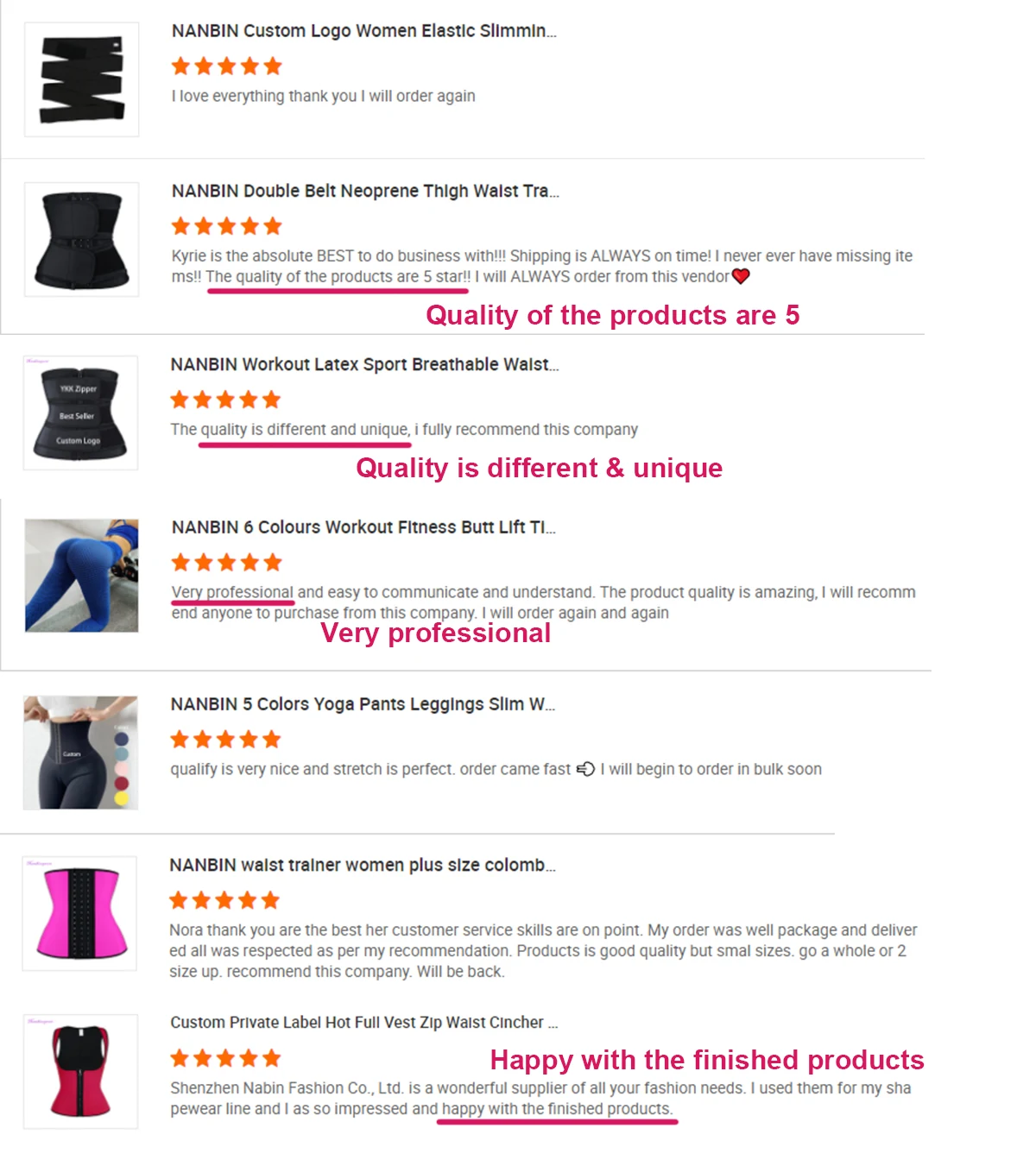Click the color dots on yoga pants image

[x=122, y=769]
